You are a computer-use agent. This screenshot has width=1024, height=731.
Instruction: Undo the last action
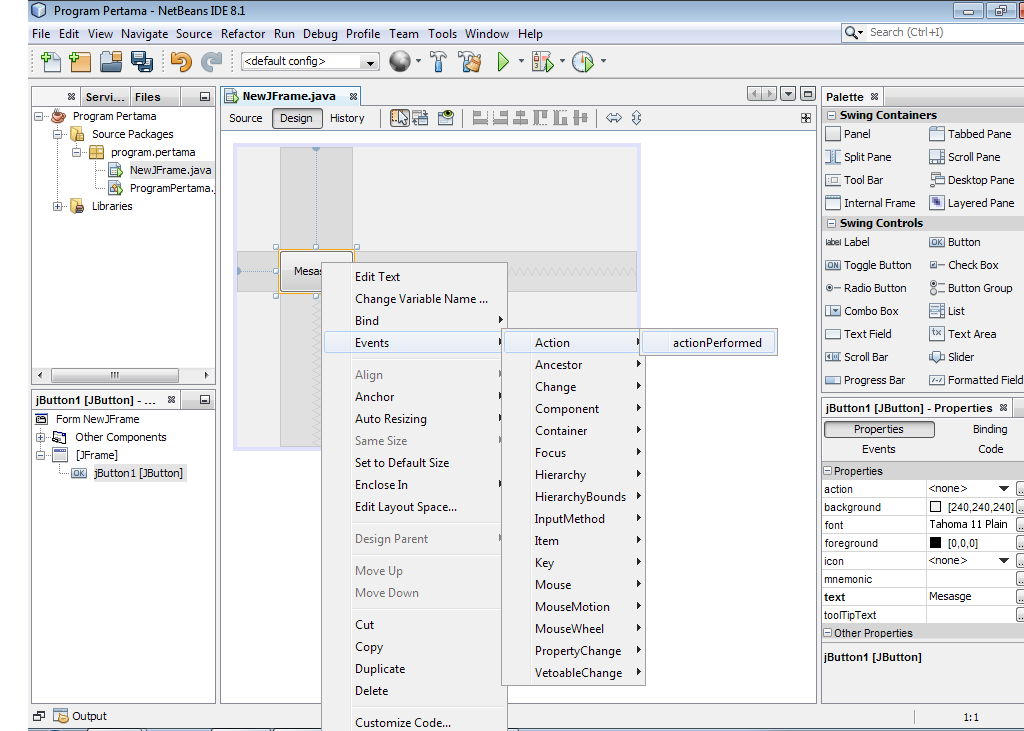pyautogui.click(x=180, y=61)
